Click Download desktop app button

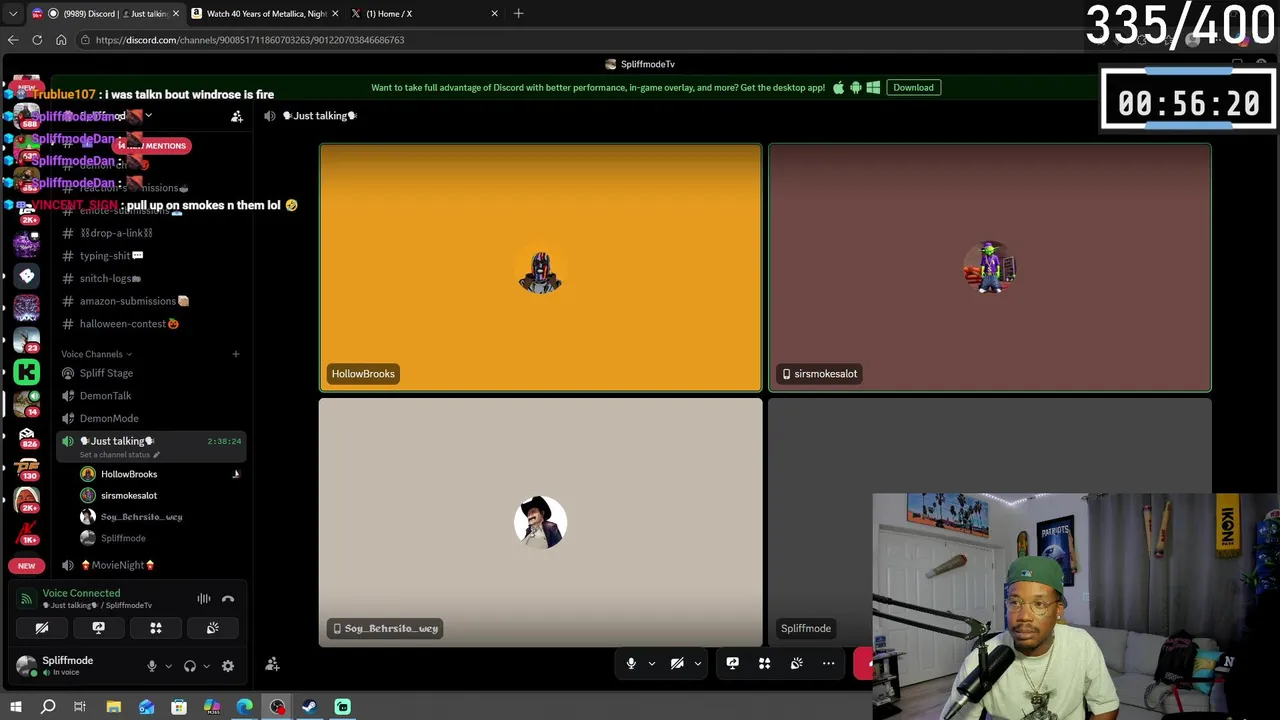click(913, 88)
